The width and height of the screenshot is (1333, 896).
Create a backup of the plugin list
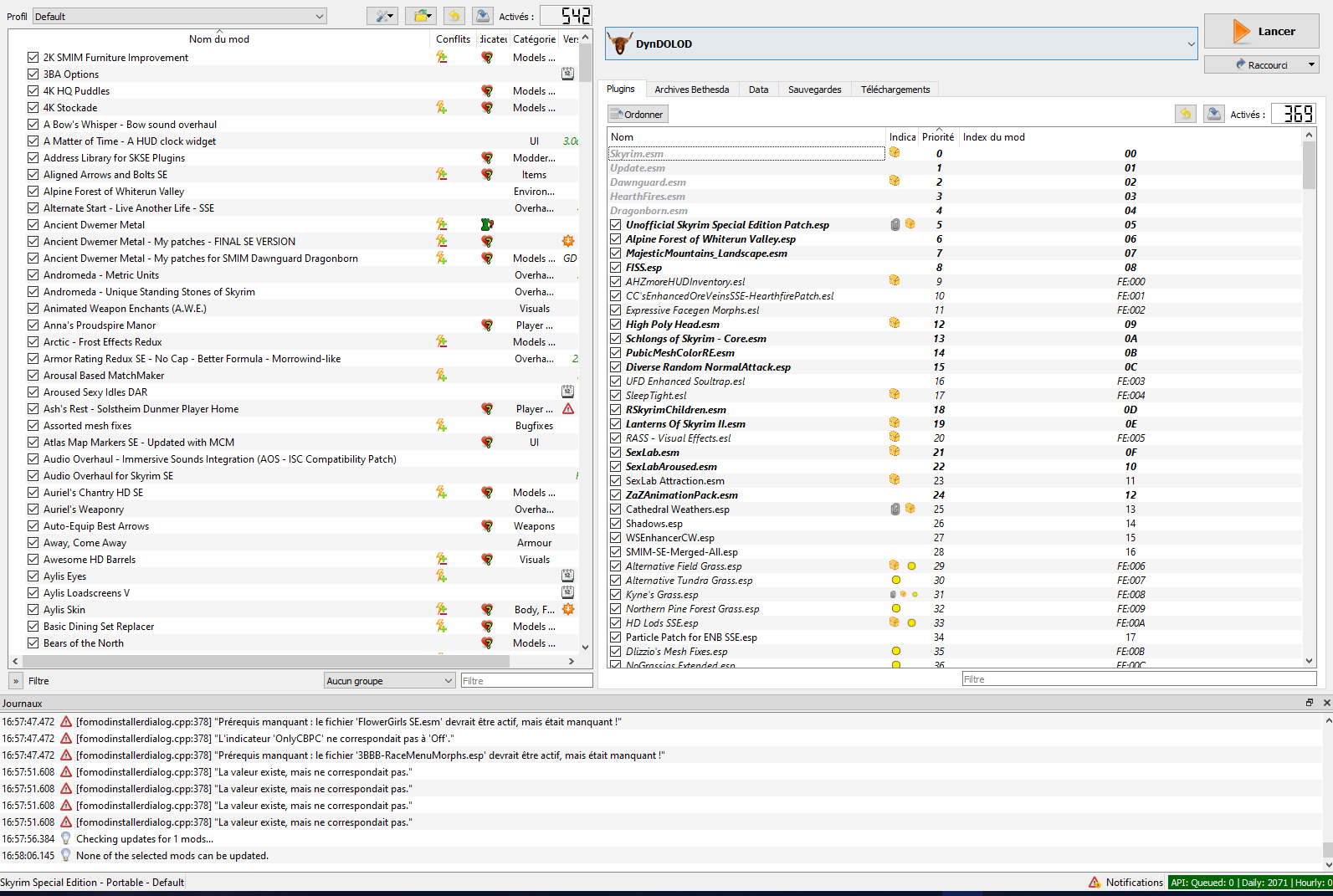[1214, 114]
